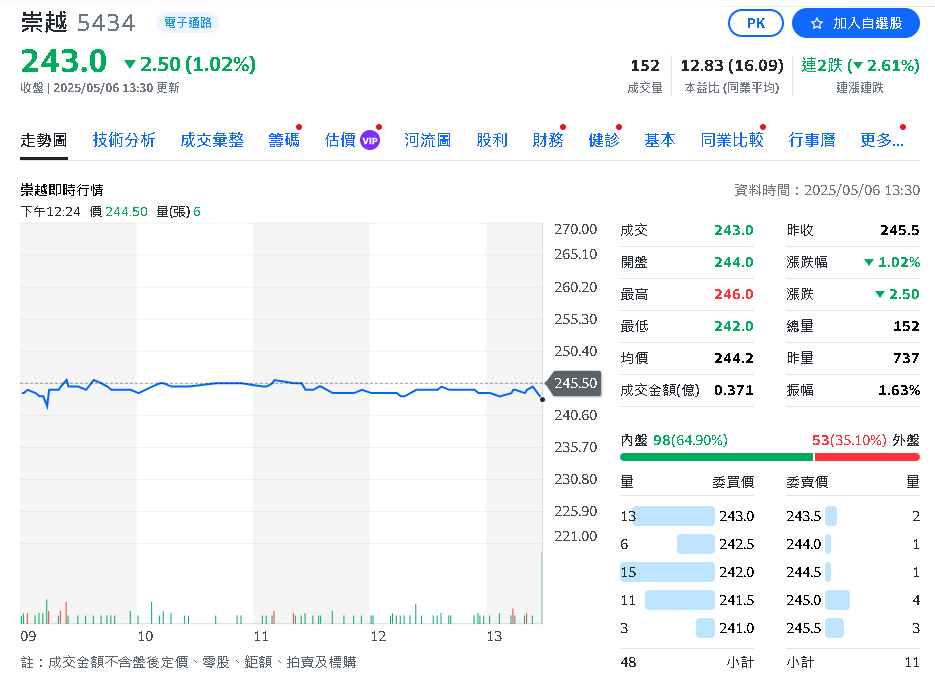Click the 241.0 bid price row
The image size is (935, 676).
point(687,628)
